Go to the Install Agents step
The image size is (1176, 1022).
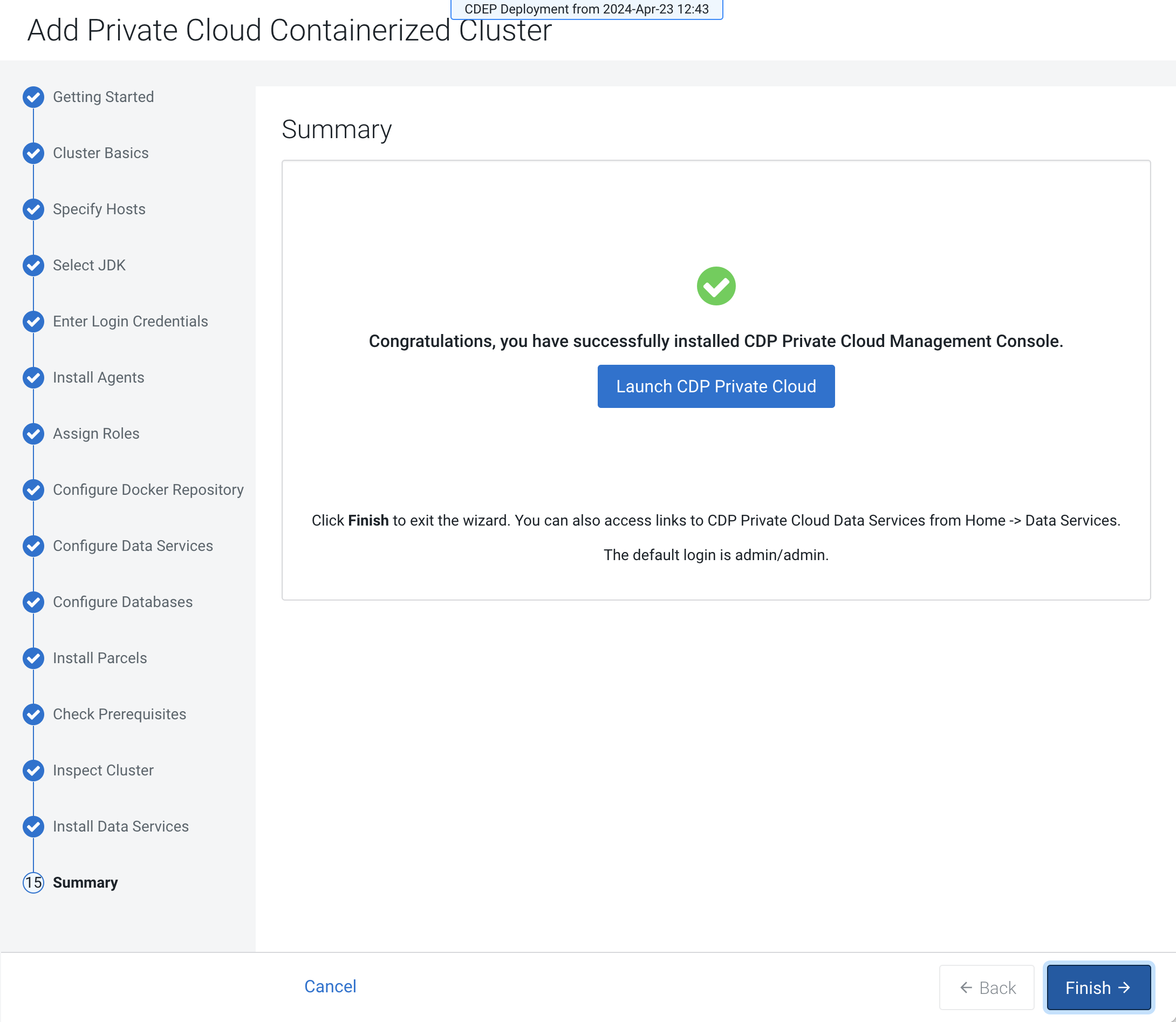98,378
